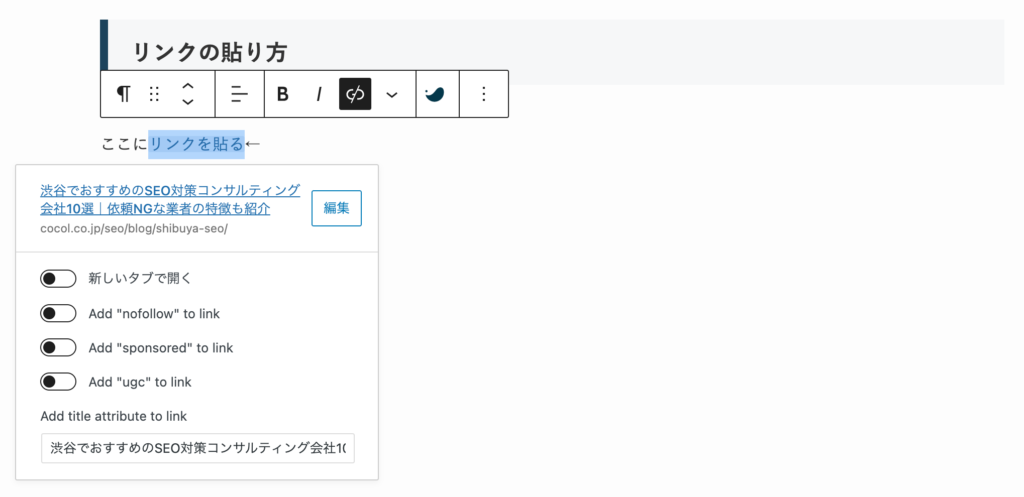Image resolution: width=1024 pixels, height=497 pixels.
Task: Toggle Add "nofollow" to link switch
Action: tap(58, 313)
